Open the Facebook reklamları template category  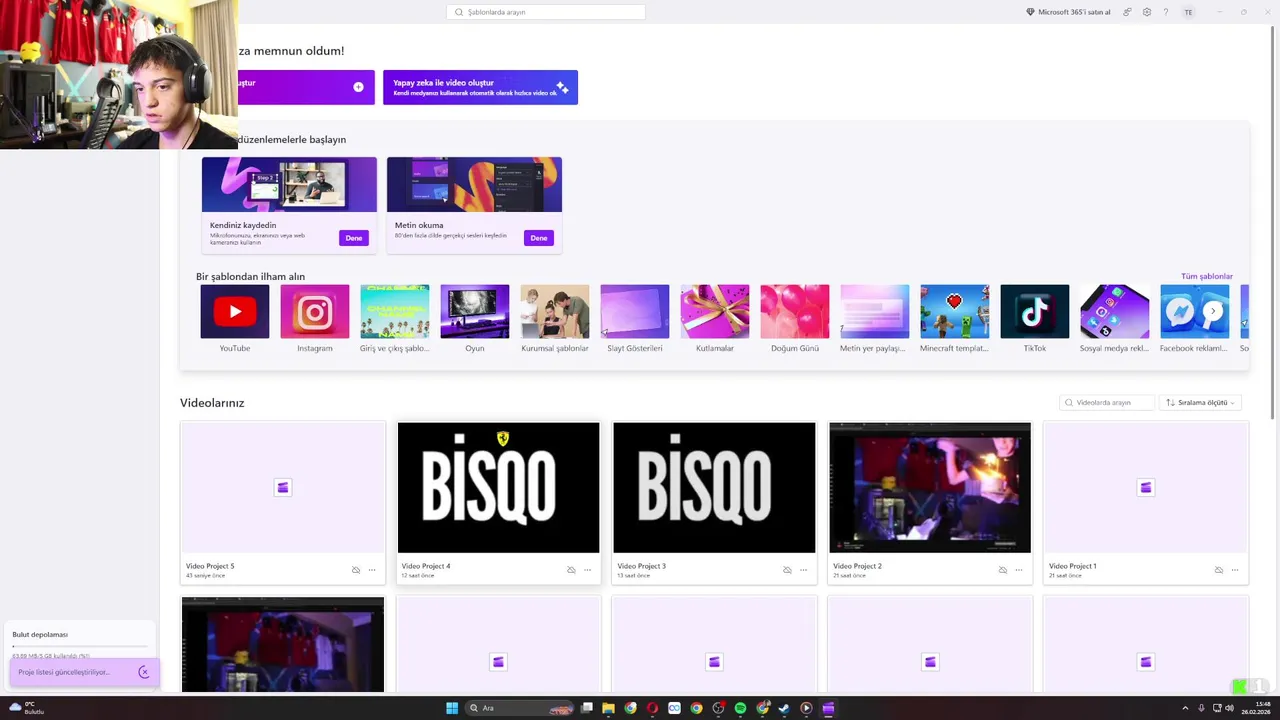tap(1193, 318)
